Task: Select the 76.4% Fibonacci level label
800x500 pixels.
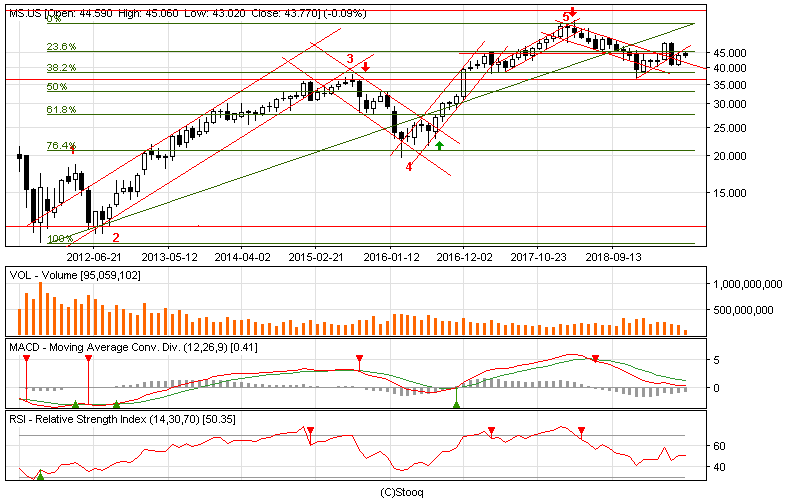Action: [61, 145]
